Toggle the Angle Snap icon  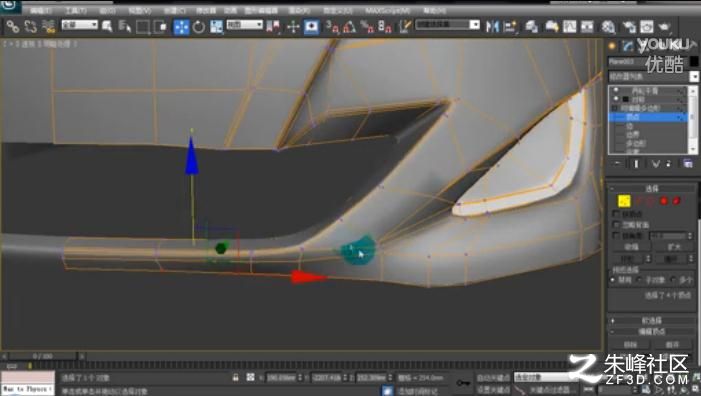pos(349,27)
